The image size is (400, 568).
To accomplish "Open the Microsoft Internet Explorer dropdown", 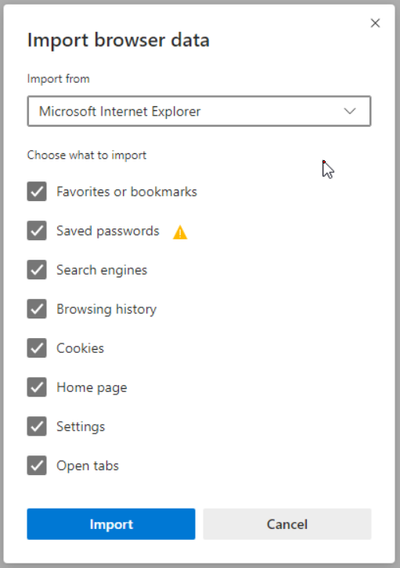I will (199, 111).
